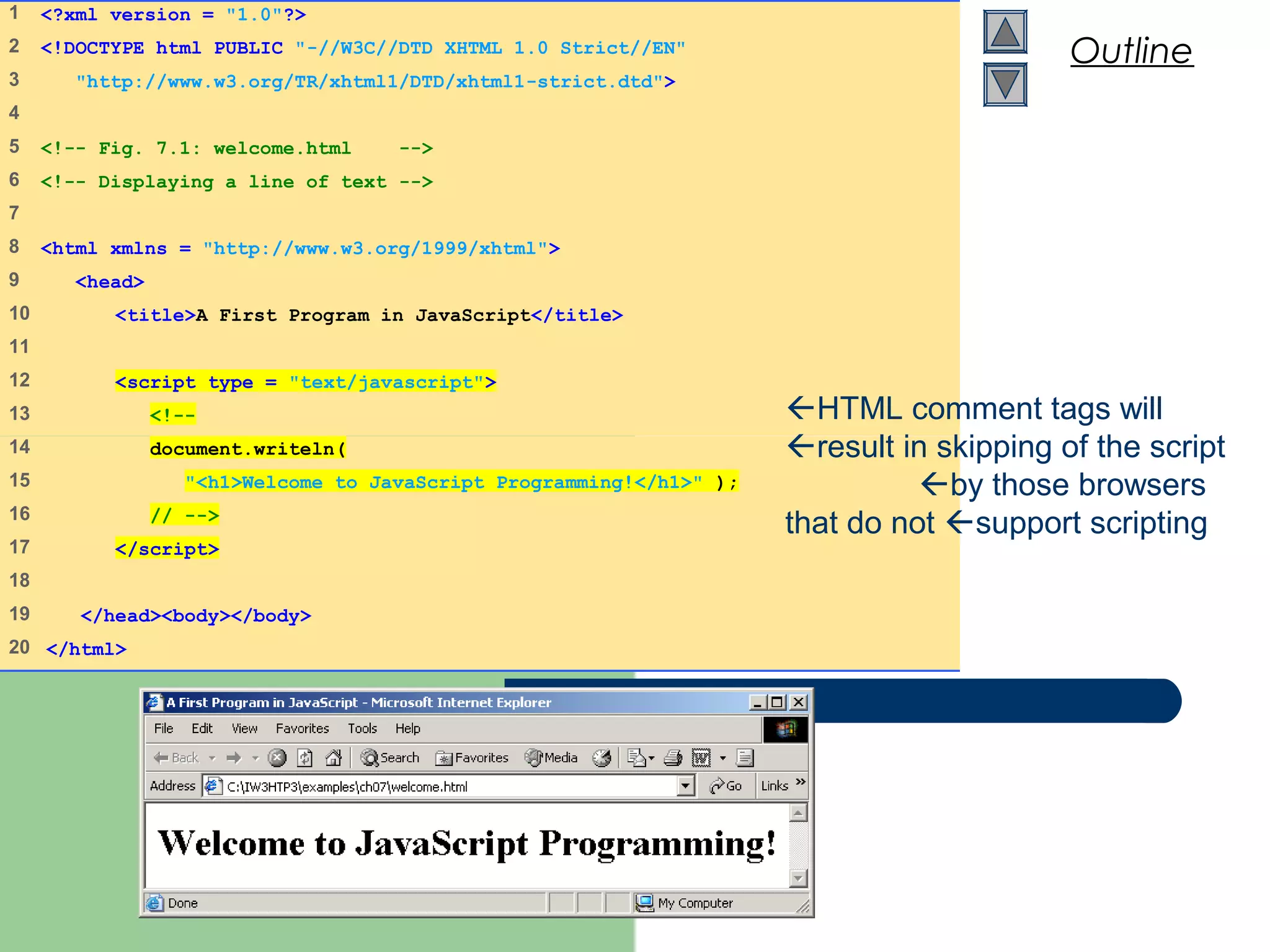Click the 'Welcome to JavaScript Programming!' heading in browser
This screenshot has width=1270, height=952.
tap(466, 844)
